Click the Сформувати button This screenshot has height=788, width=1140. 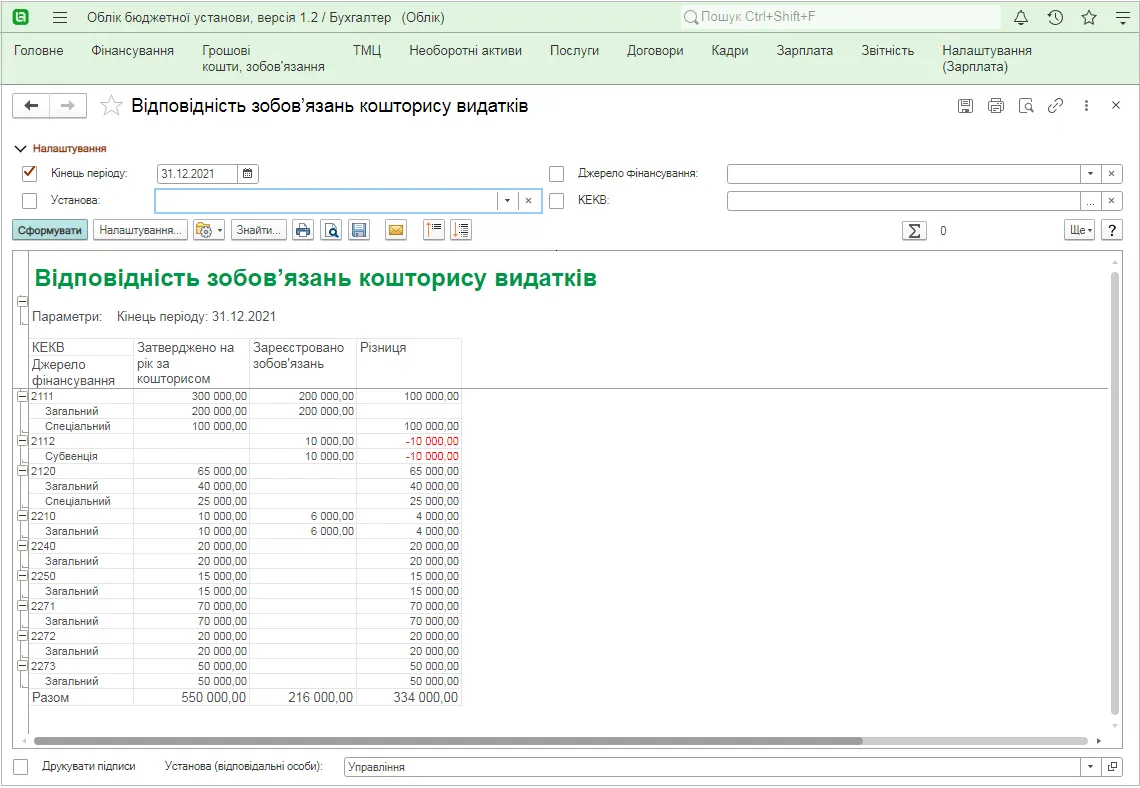pos(50,230)
